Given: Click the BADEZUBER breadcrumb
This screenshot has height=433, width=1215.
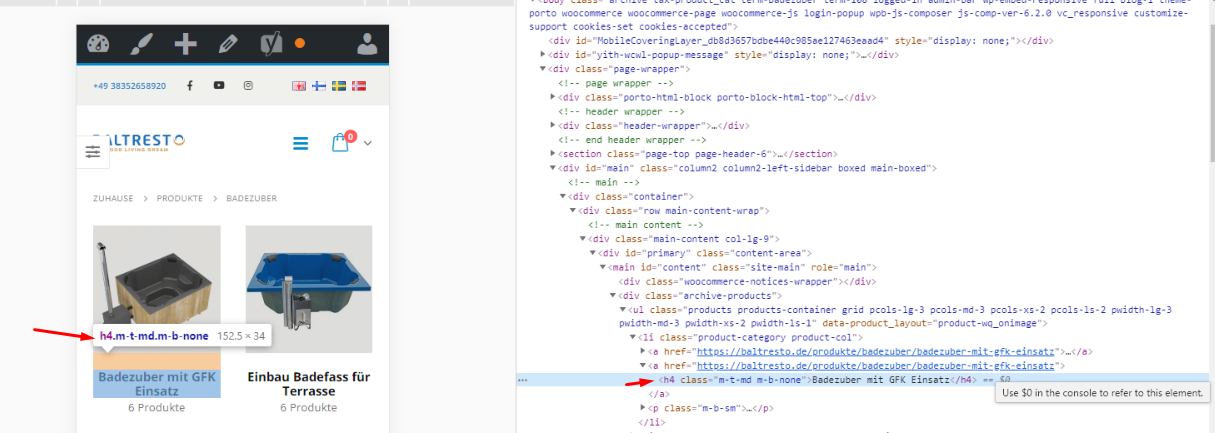Looking at the screenshot, I should point(251,199).
